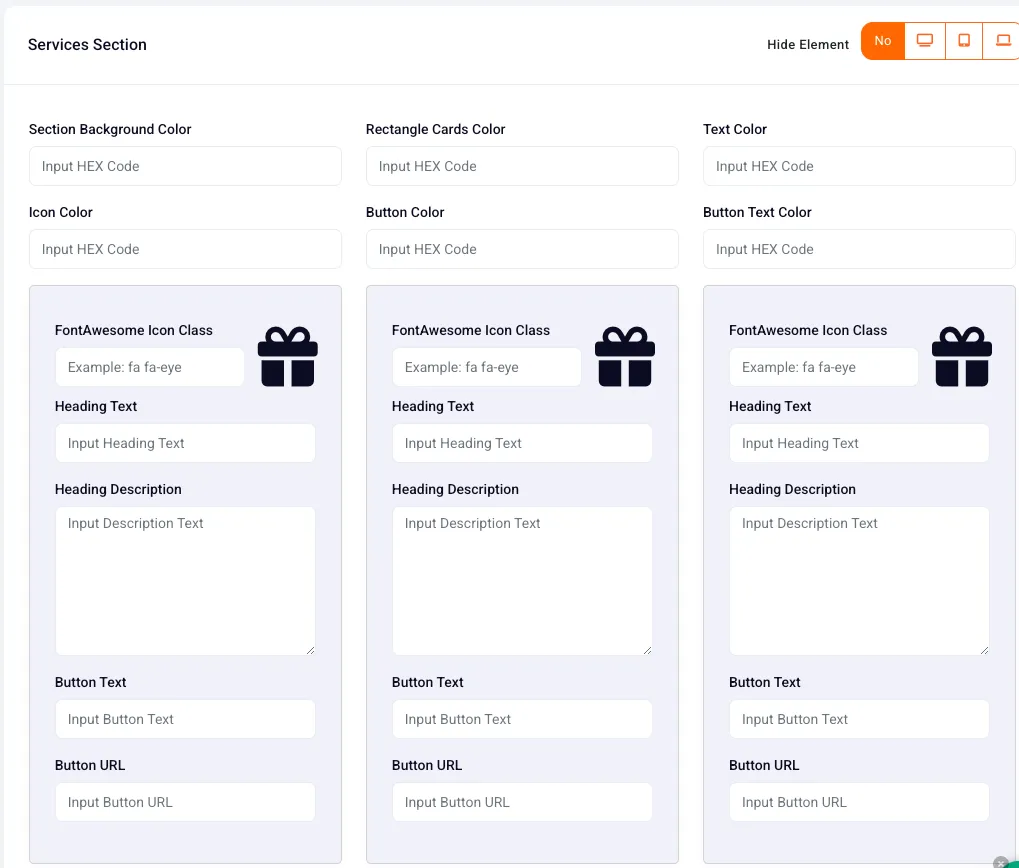Viewport: 1019px width, 868px height.
Task: Click the Section Background Color HEX field
Action: [x=185, y=166]
